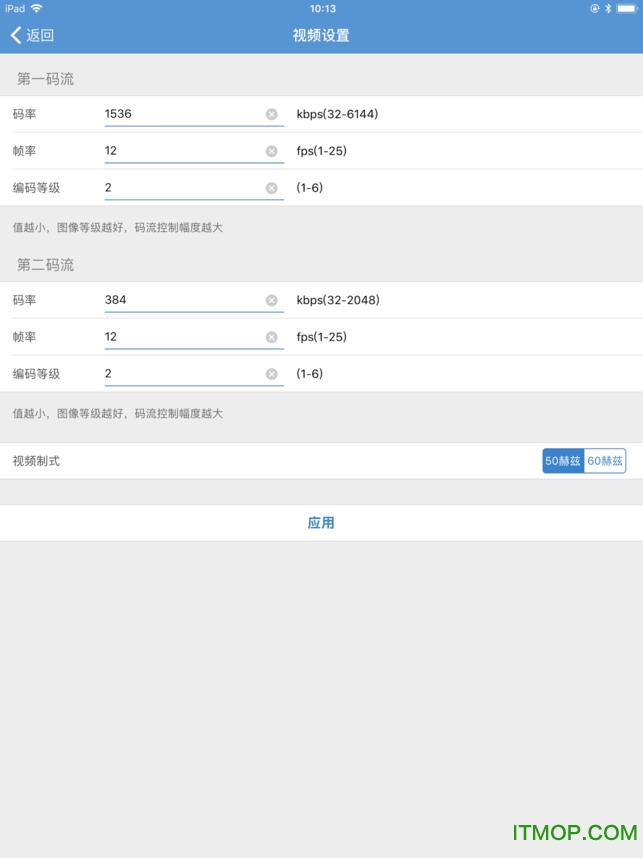Clear the second stream 码率 value 384

coord(271,300)
